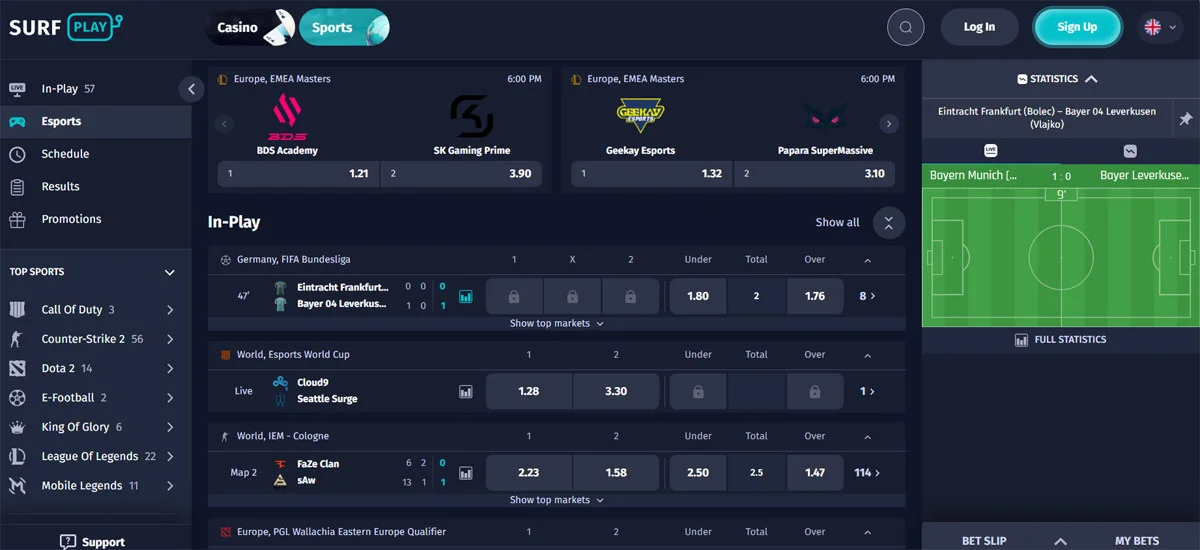Click the Dota 2 game icon
This screenshot has height=550, width=1200.
pos(17,368)
